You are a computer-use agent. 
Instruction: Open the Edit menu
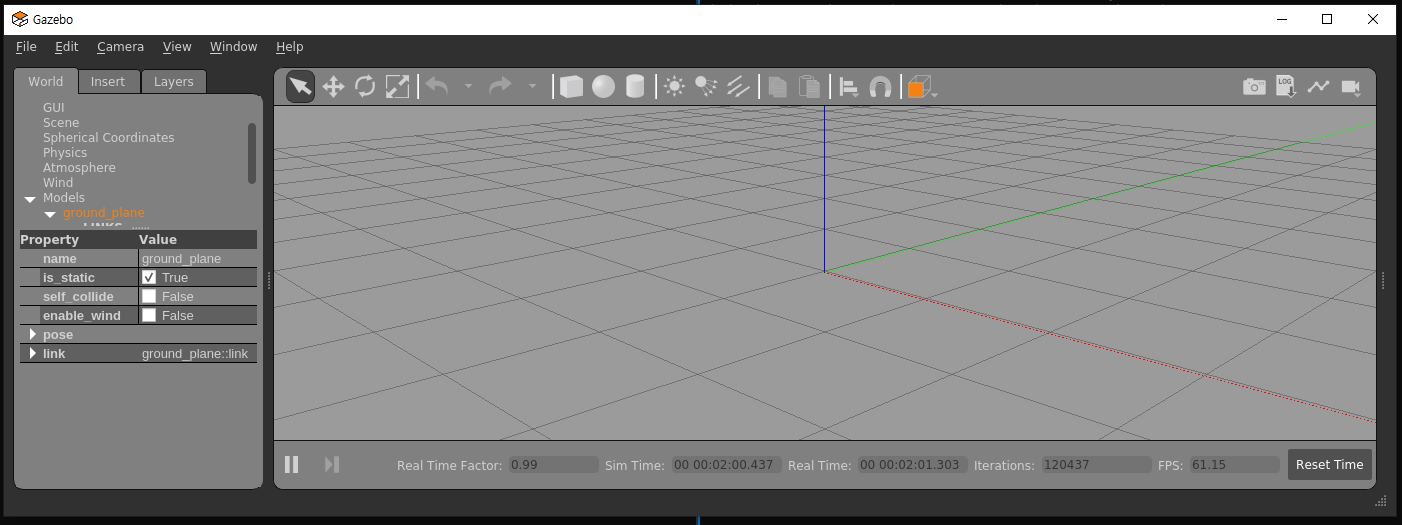(x=67, y=47)
